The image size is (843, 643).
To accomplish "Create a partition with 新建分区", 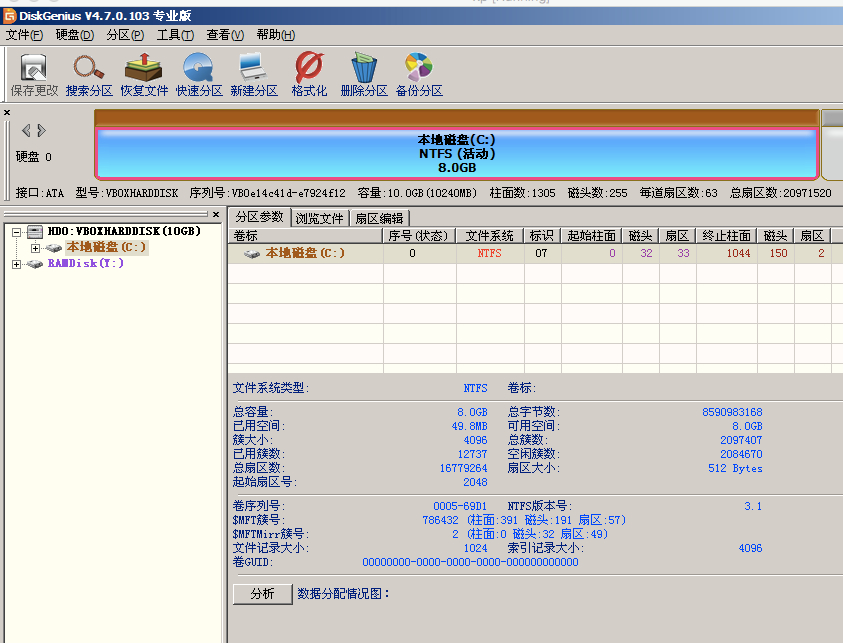I will [x=254, y=75].
